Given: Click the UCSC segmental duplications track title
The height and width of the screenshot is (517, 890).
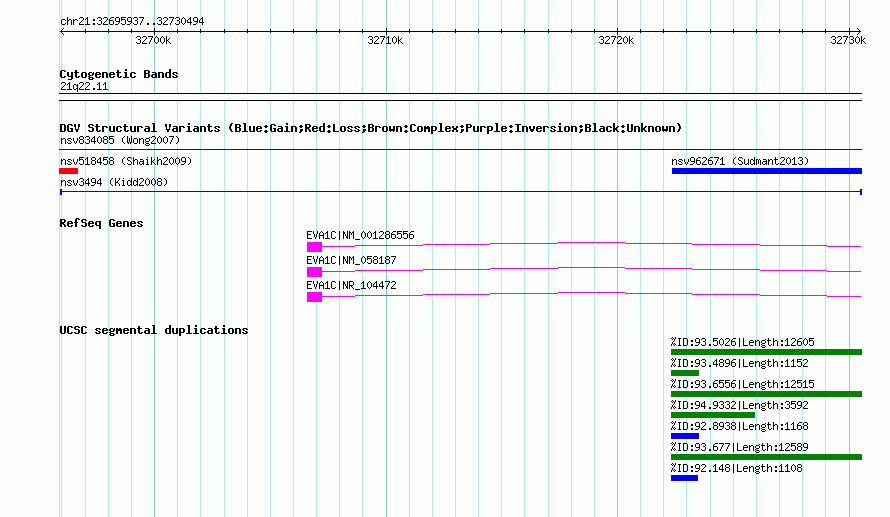Looking at the screenshot, I should click(154, 330).
